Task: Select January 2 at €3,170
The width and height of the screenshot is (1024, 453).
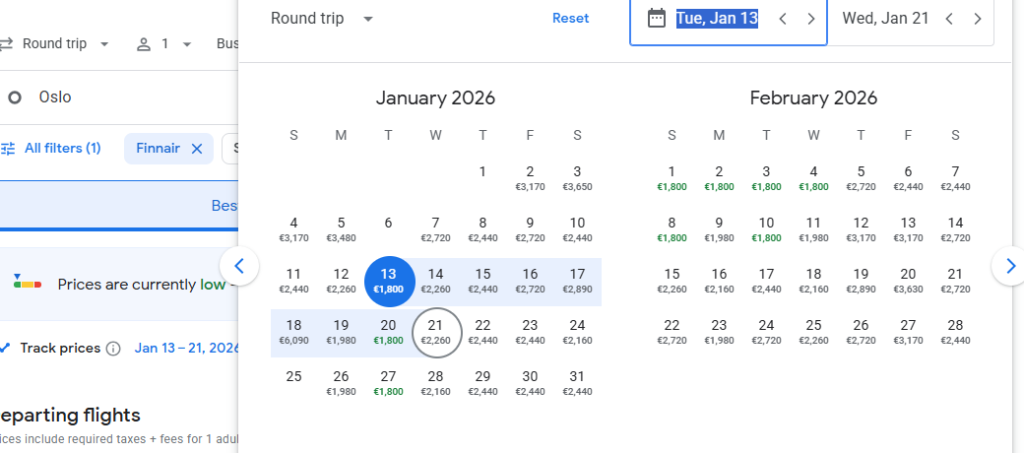Action: coord(530,178)
